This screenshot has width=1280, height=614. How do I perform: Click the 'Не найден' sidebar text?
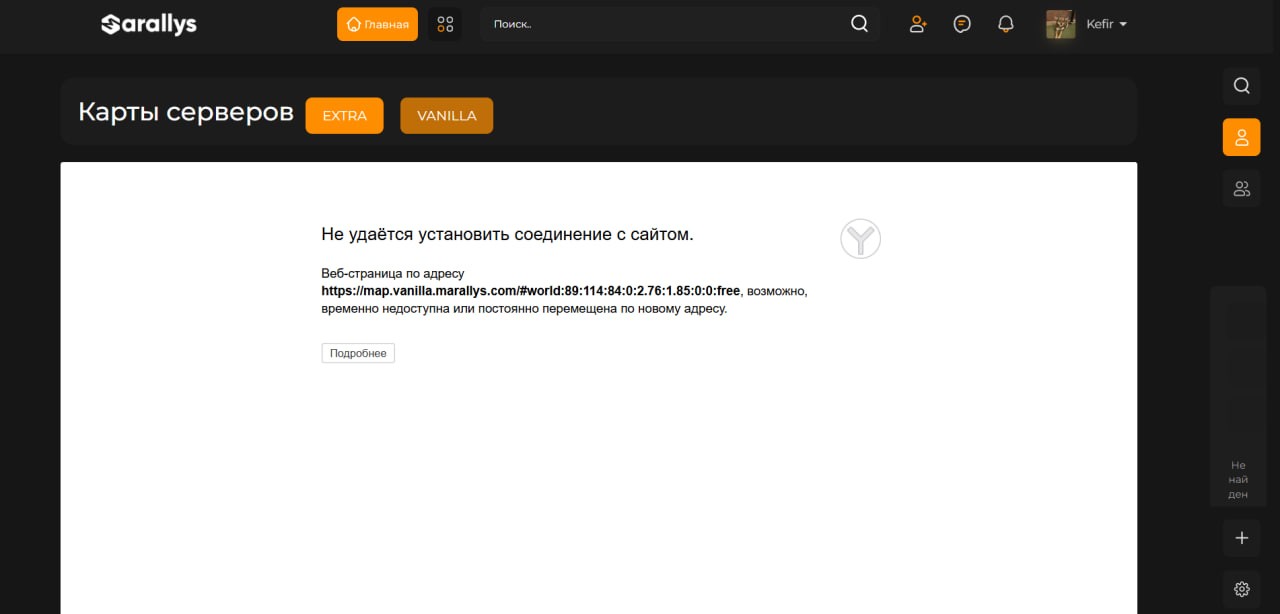coord(1238,479)
